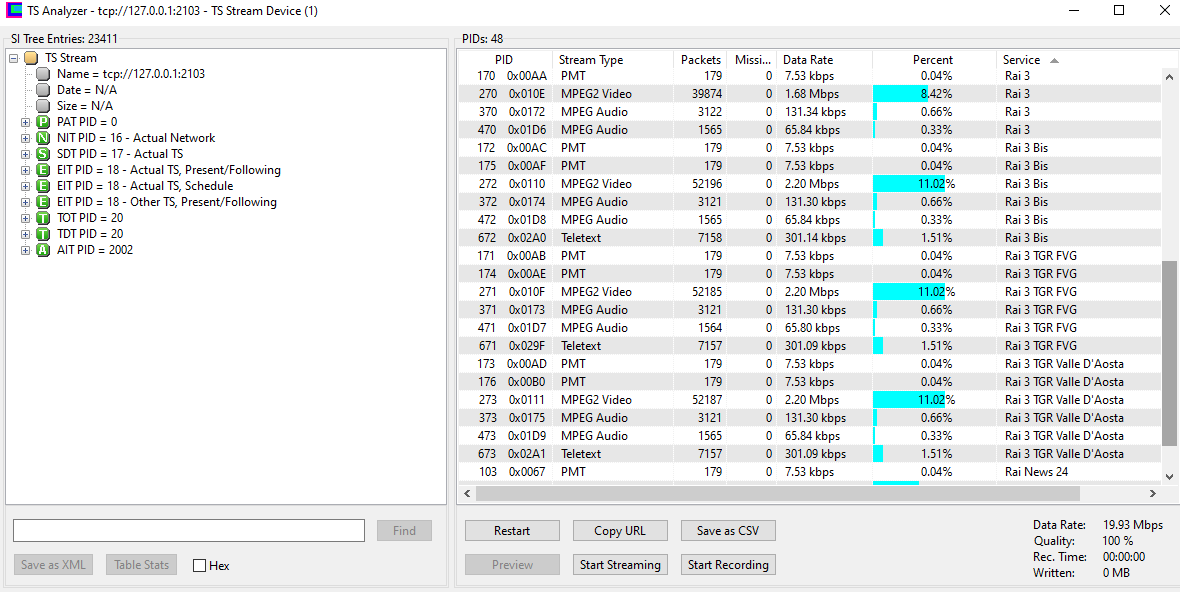Image resolution: width=1180 pixels, height=592 pixels.
Task: Click percent bar of PID 270 row
Action: click(x=901, y=94)
